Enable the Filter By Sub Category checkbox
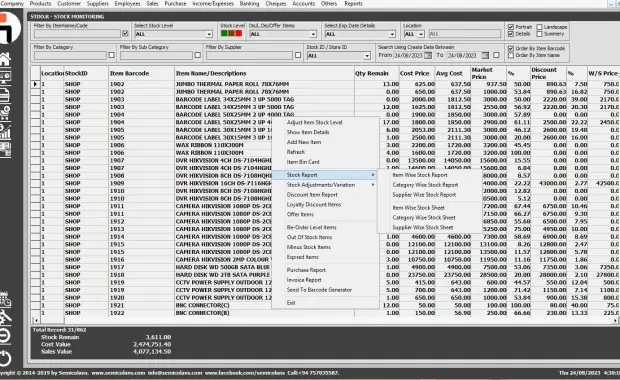Viewport: 620px width, 380px height. [198, 55]
